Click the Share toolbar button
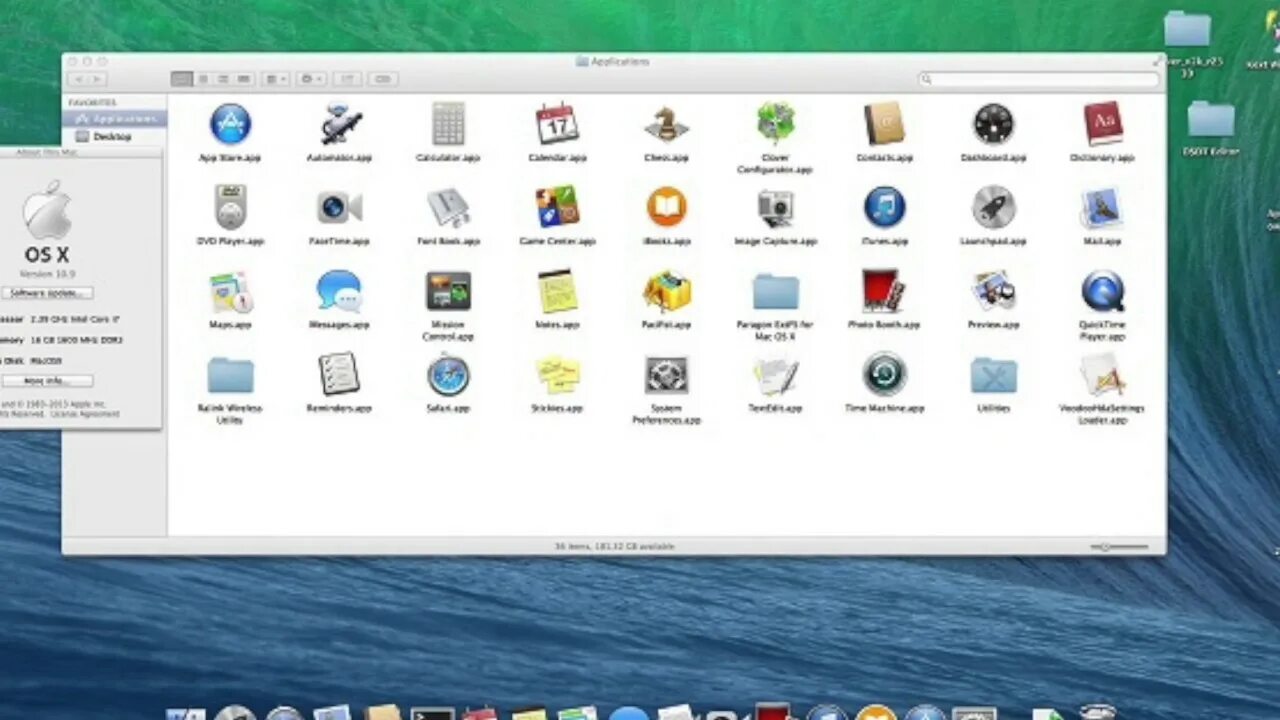The width and height of the screenshot is (1280, 720). (347, 79)
